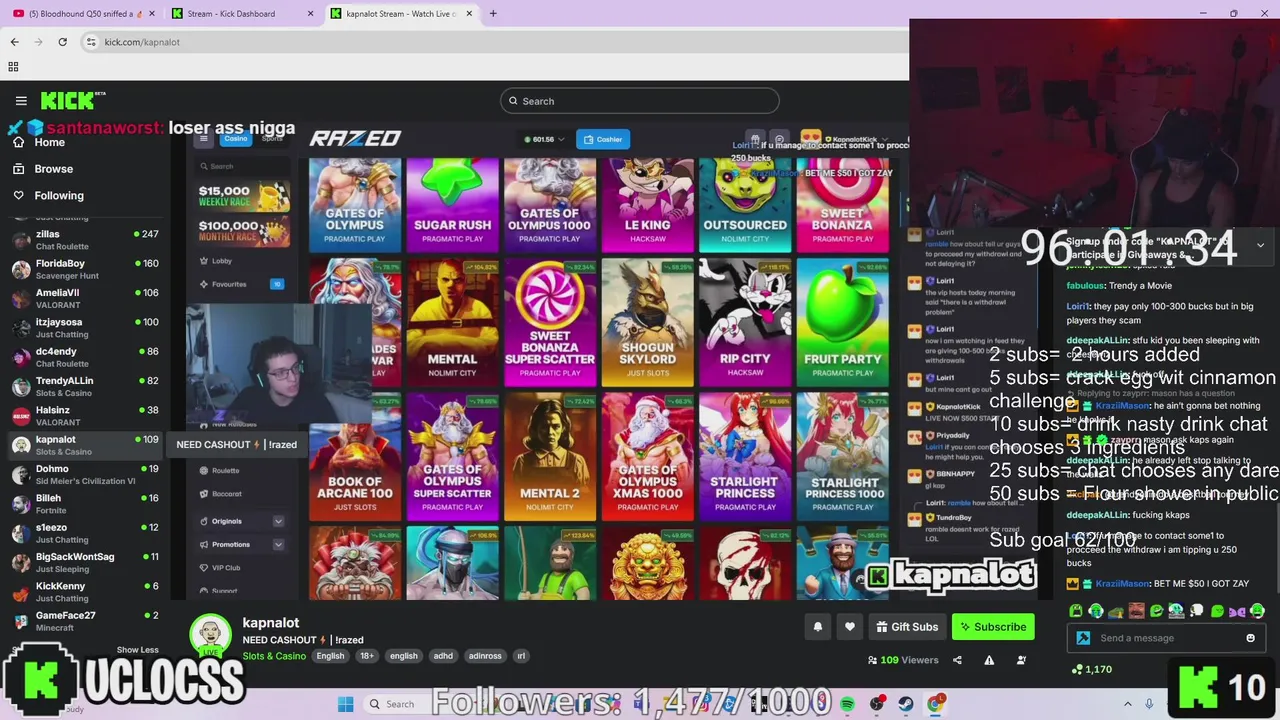Open FloridaBoy channel in sidebar
This screenshot has width=1280, height=720.
[x=84, y=269]
